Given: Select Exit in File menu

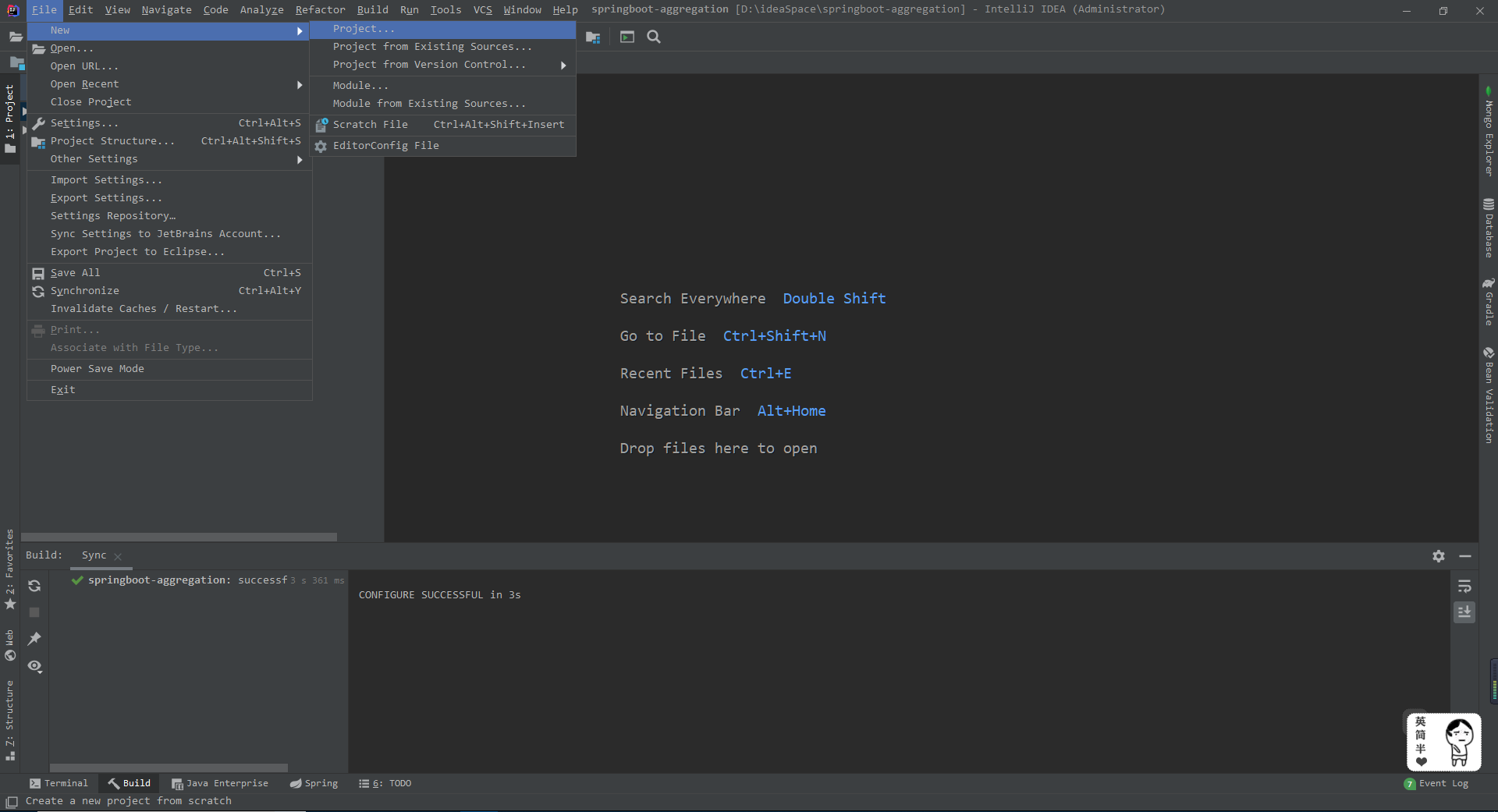Looking at the screenshot, I should pyautogui.click(x=169, y=390).
